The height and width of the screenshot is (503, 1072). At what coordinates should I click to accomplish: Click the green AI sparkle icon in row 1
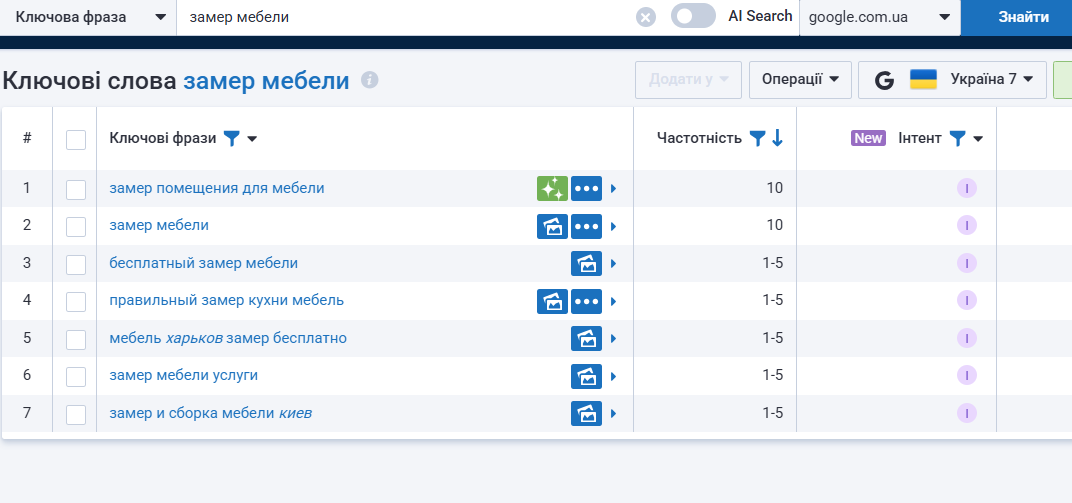(x=552, y=188)
